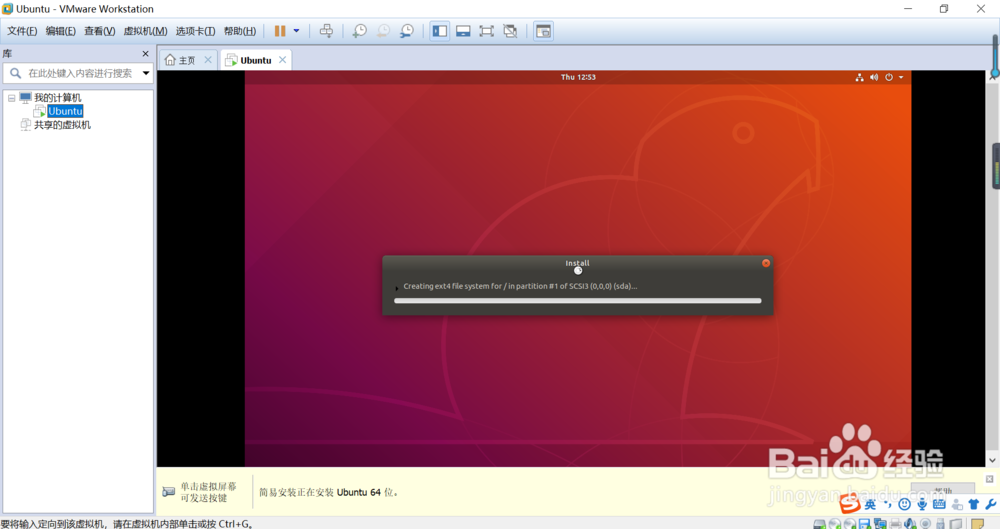This screenshot has width=1000, height=529.
Task: Click the 帮助 button in info bar
Action: click(943, 490)
